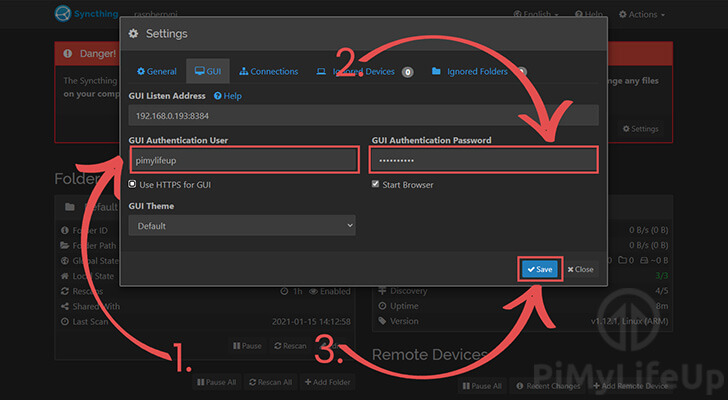The image size is (728, 400).
Task: Click the gear icon in the Settings title
Action: 133,33
